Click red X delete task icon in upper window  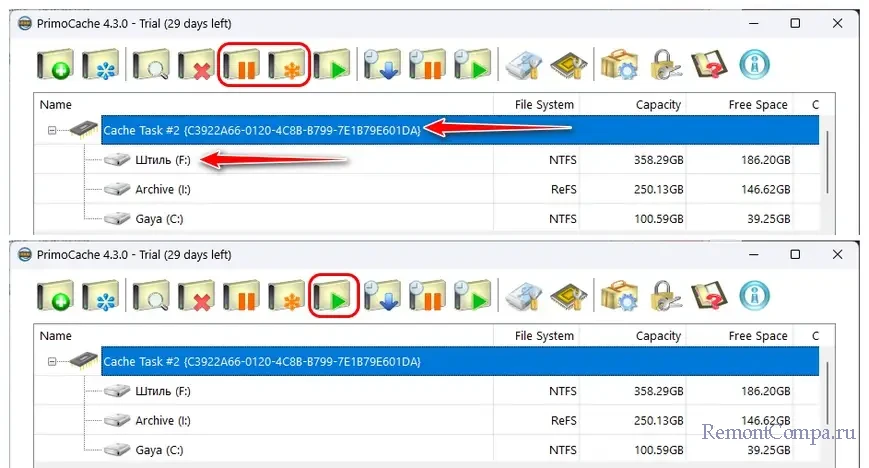coord(195,66)
